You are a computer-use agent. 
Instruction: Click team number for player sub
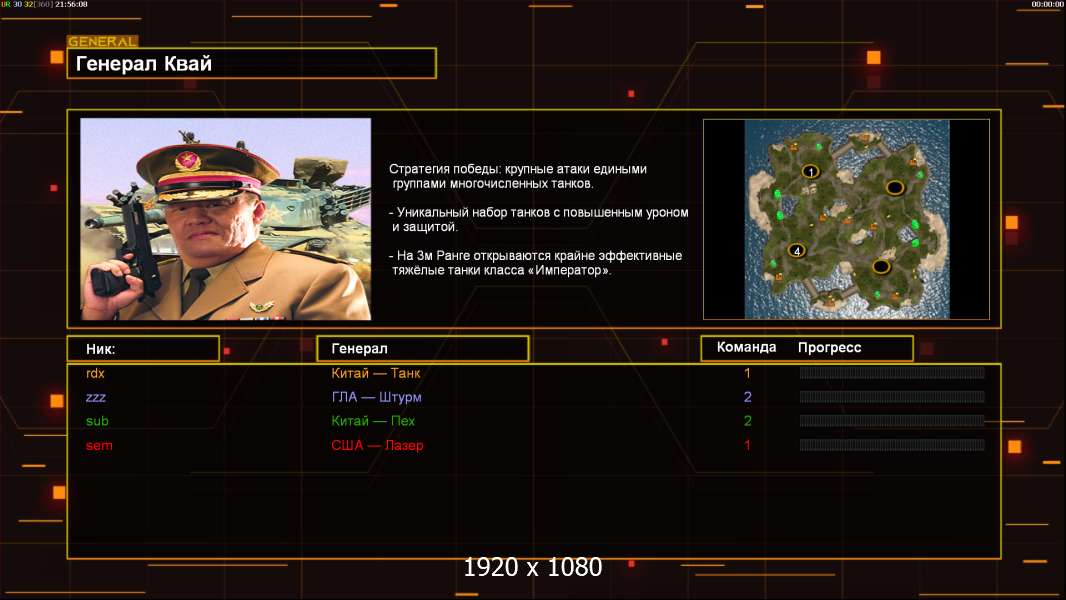[x=748, y=421]
